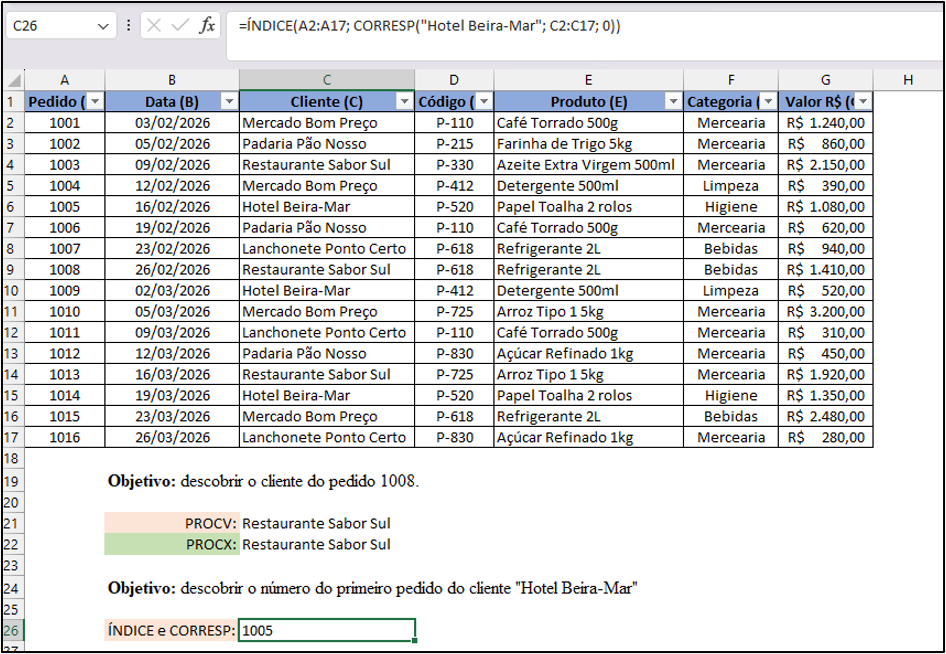Open the Data (B) filter dropdown

[229, 101]
